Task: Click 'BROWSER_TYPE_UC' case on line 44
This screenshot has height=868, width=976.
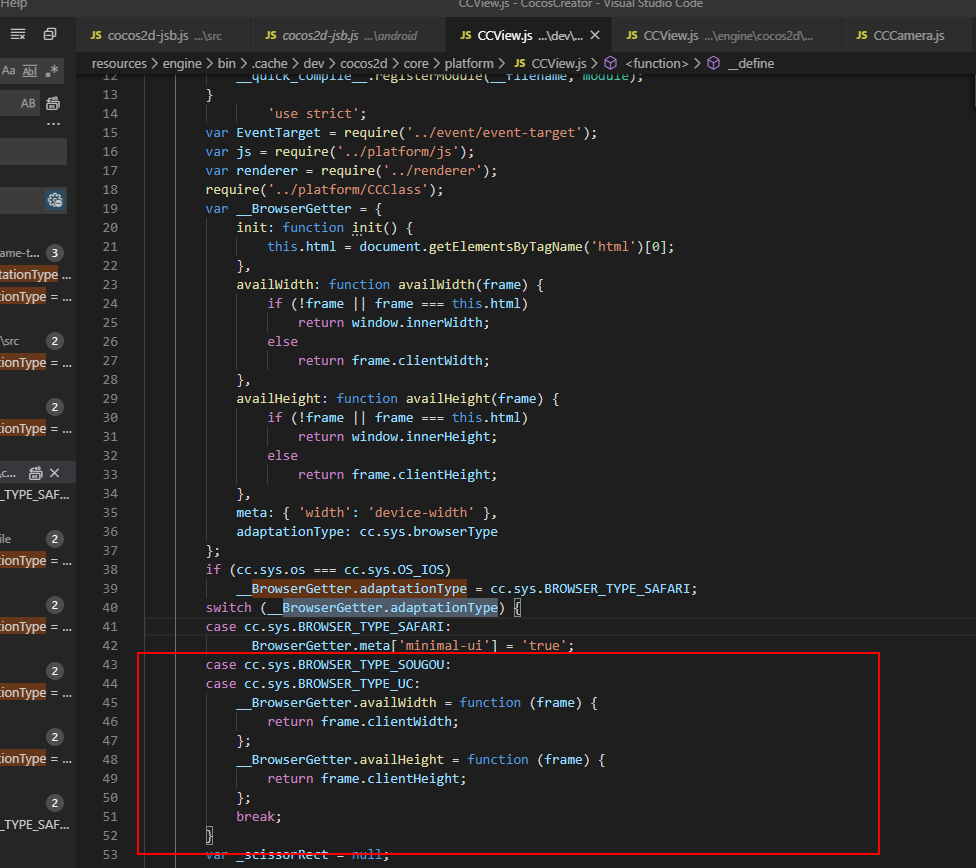Action: 355,684
